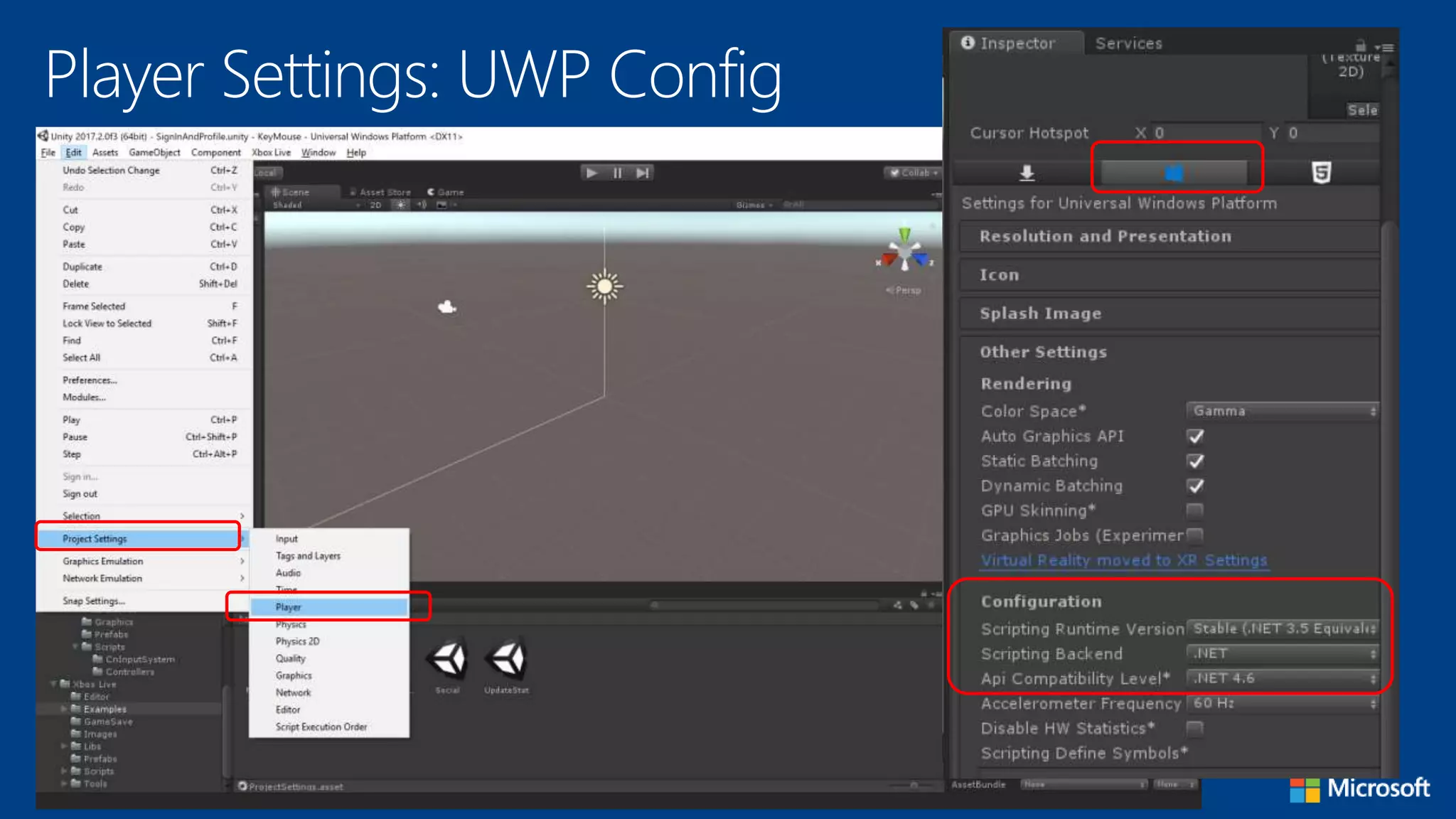Click the scene orientation axis gizmo
This screenshot has height=819, width=1456.
[x=904, y=251]
